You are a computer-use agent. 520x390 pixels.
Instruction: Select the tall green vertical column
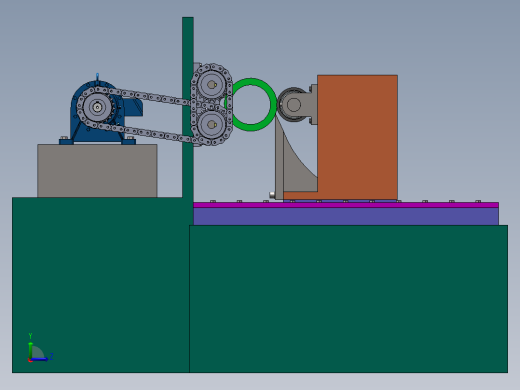[x=188, y=40]
